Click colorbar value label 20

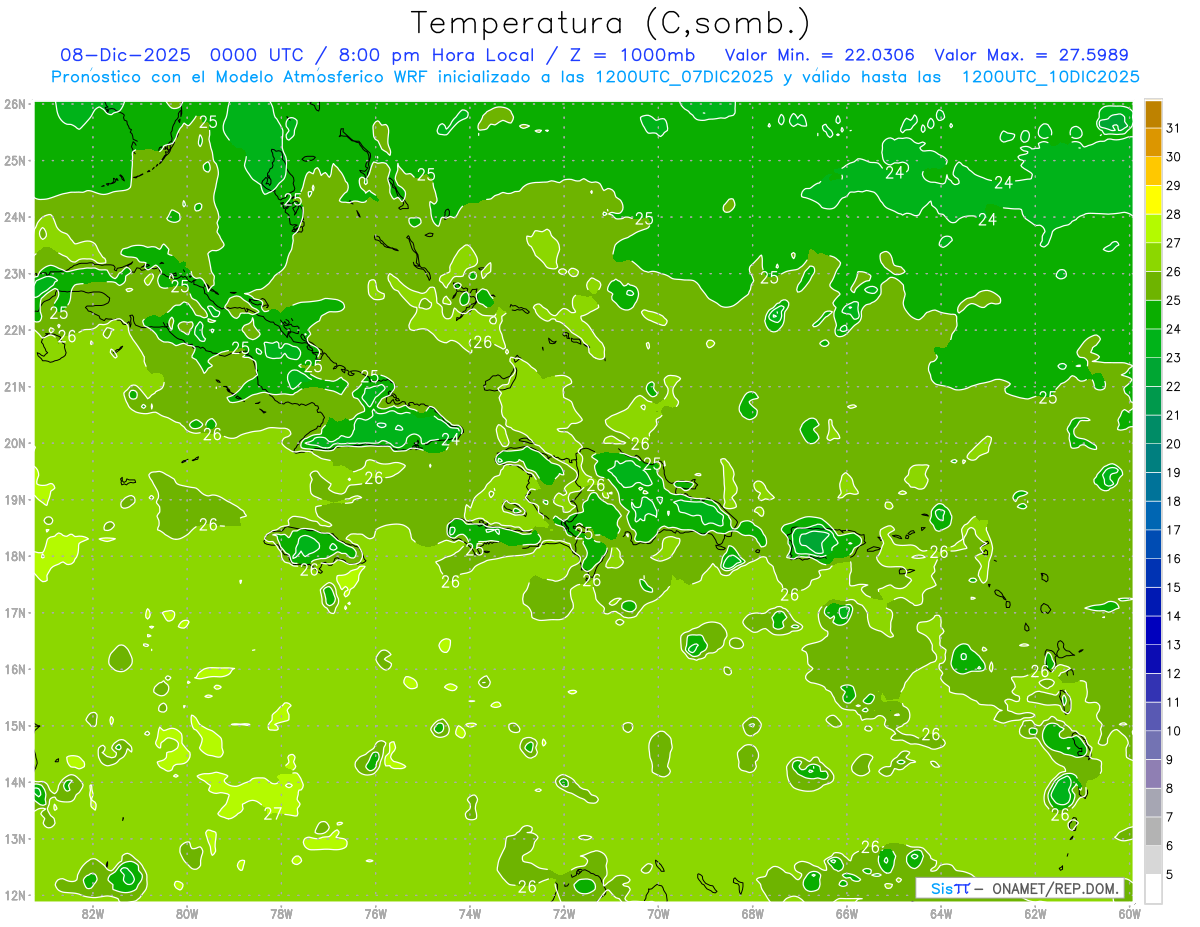1173,444
